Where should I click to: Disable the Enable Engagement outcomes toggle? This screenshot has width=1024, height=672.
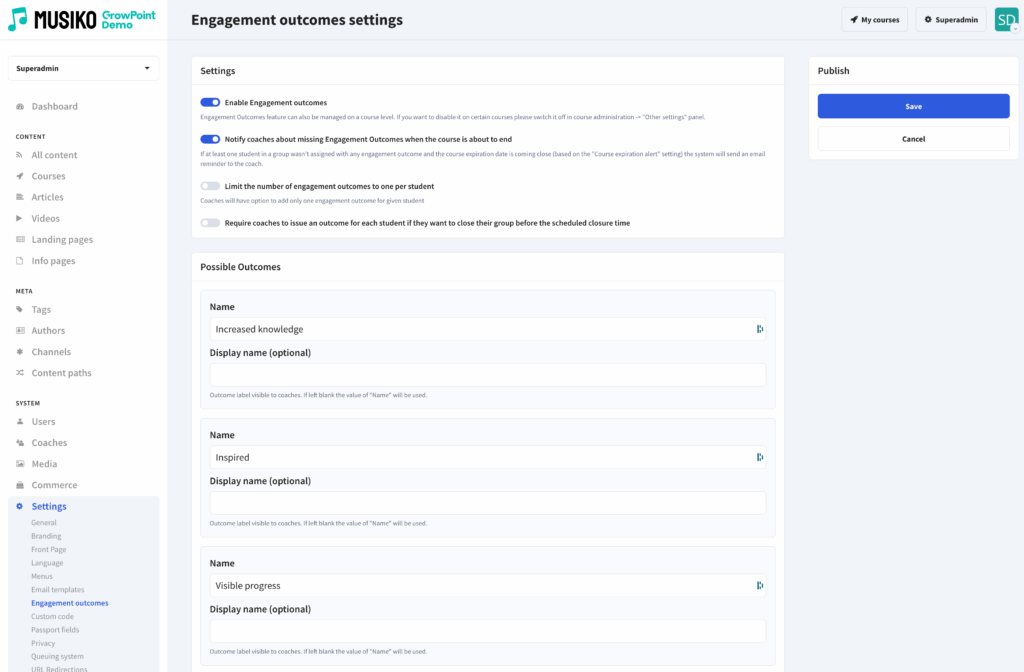(x=210, y=103)
